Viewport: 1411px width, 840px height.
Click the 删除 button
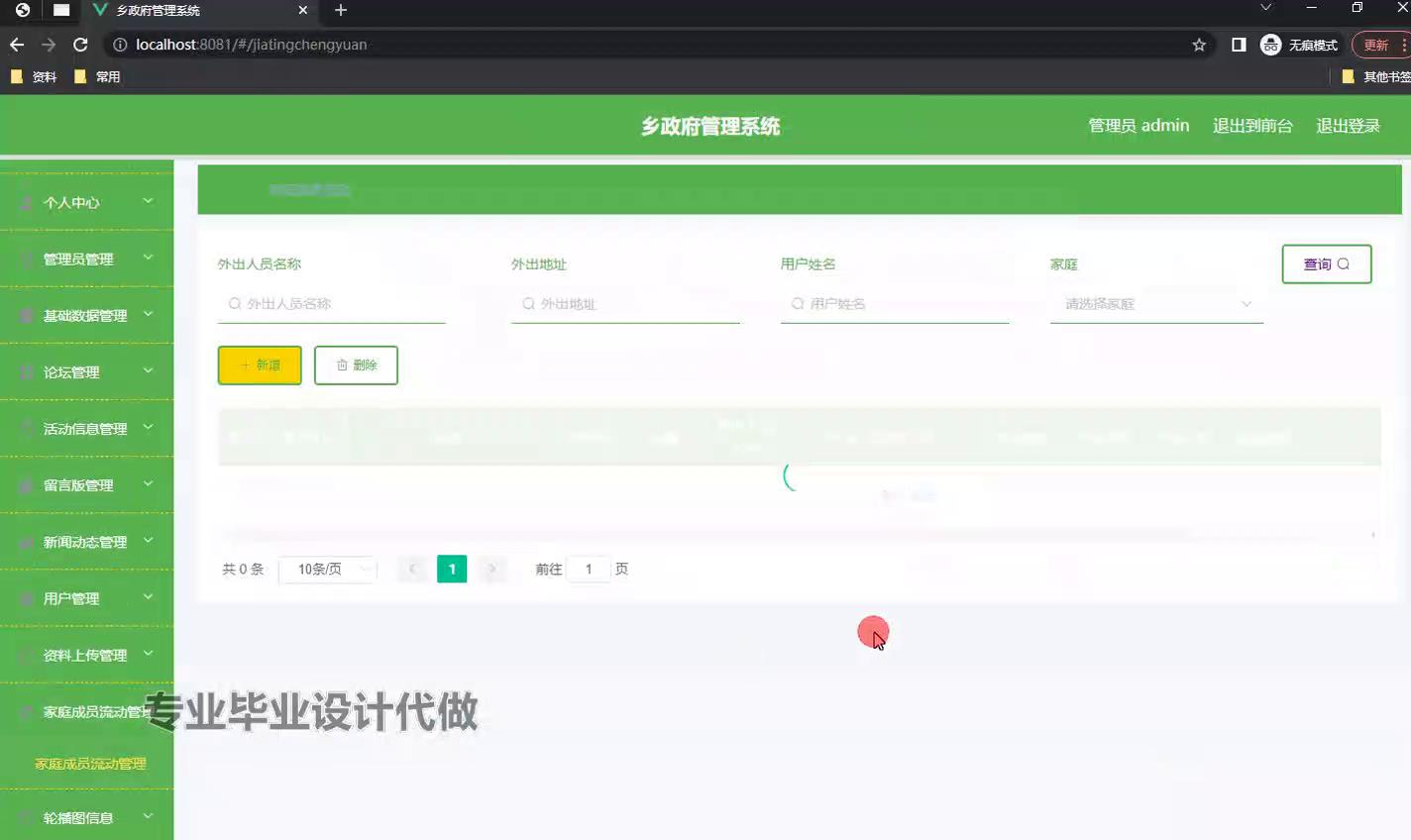tap(356, 366)
